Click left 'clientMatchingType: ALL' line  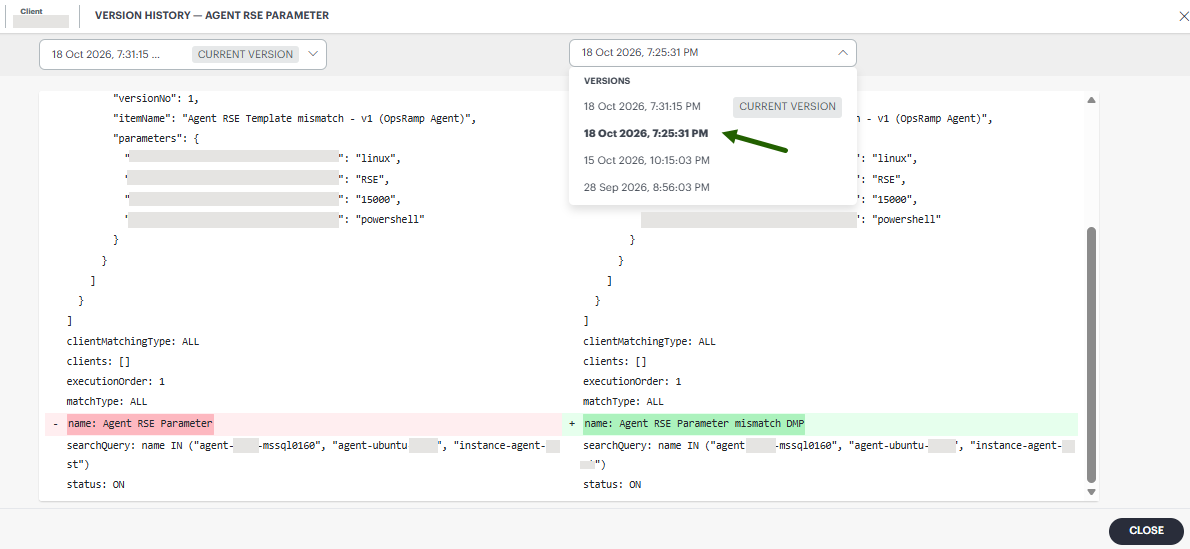[133, 342]
